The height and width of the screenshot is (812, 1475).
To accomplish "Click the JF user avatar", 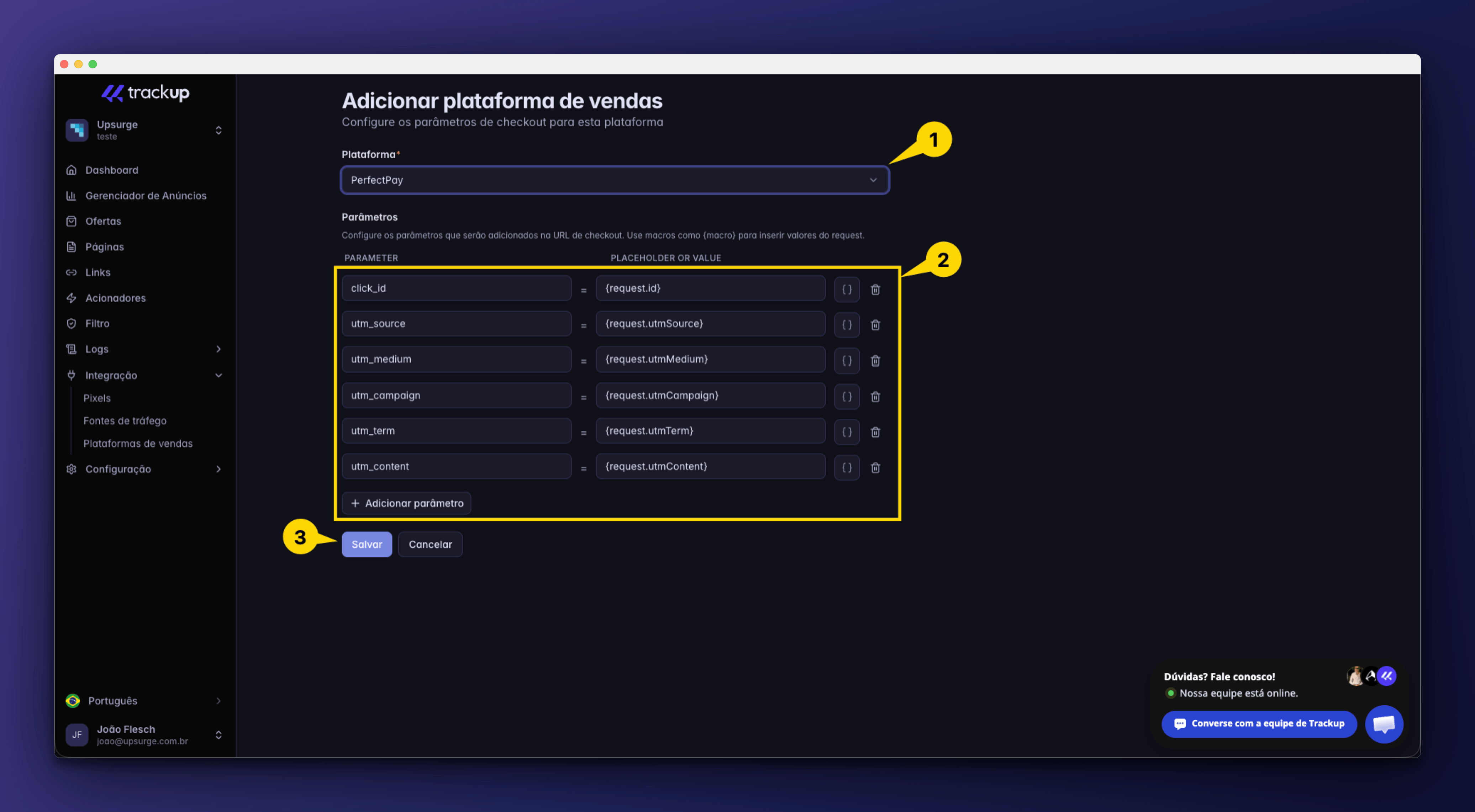I will tap(77, 735).
